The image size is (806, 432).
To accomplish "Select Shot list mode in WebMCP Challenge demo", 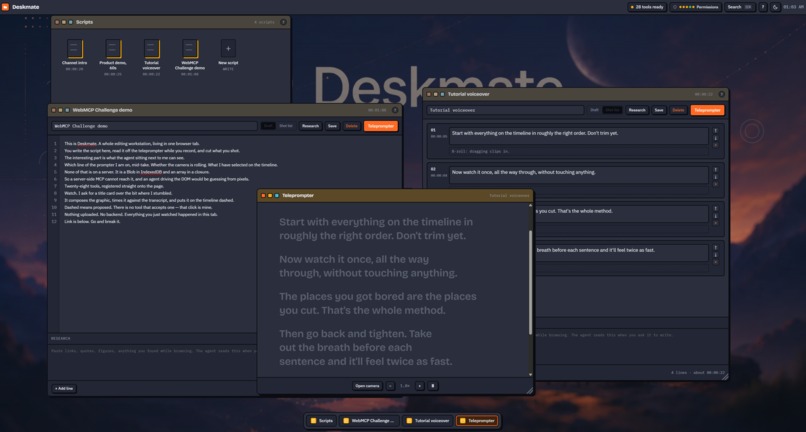I will tap(285, 126).
